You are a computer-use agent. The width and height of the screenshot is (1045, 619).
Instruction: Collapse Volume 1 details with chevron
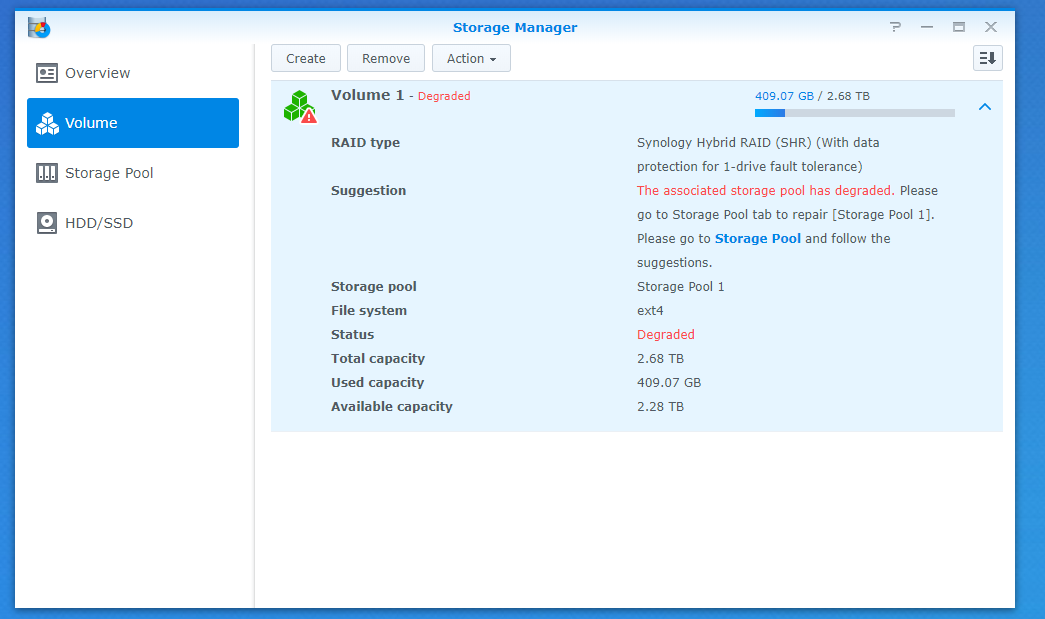[985, 107]
